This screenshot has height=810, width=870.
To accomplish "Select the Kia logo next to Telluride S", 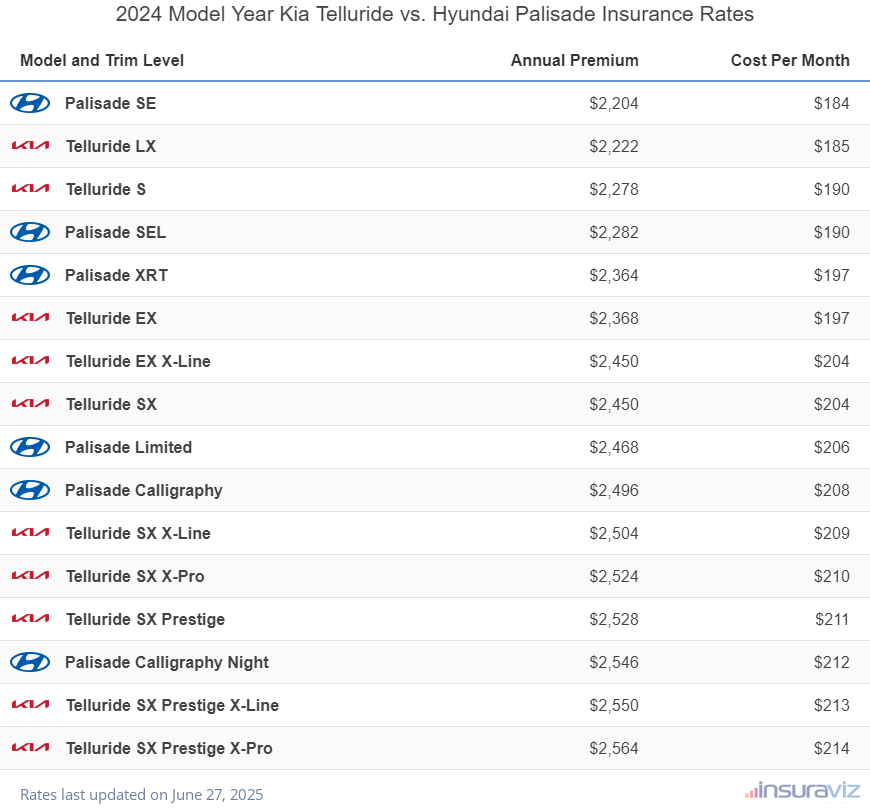I will [x=31, y=189].
